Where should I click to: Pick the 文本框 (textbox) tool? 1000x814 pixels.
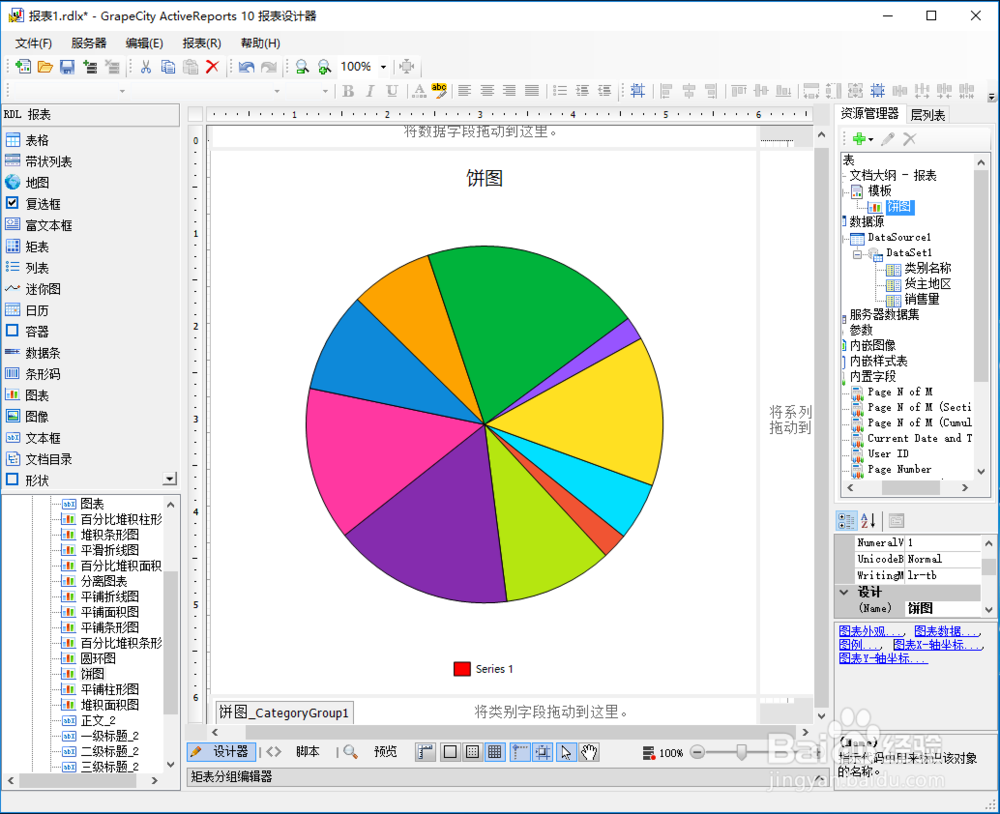pyautogui.click(x=43, y=437)
